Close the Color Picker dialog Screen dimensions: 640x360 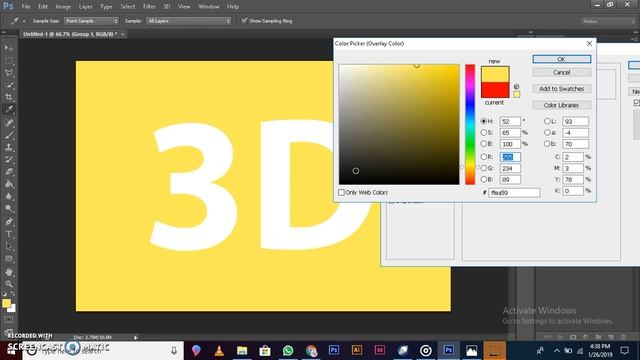click(x=589, y=43)
